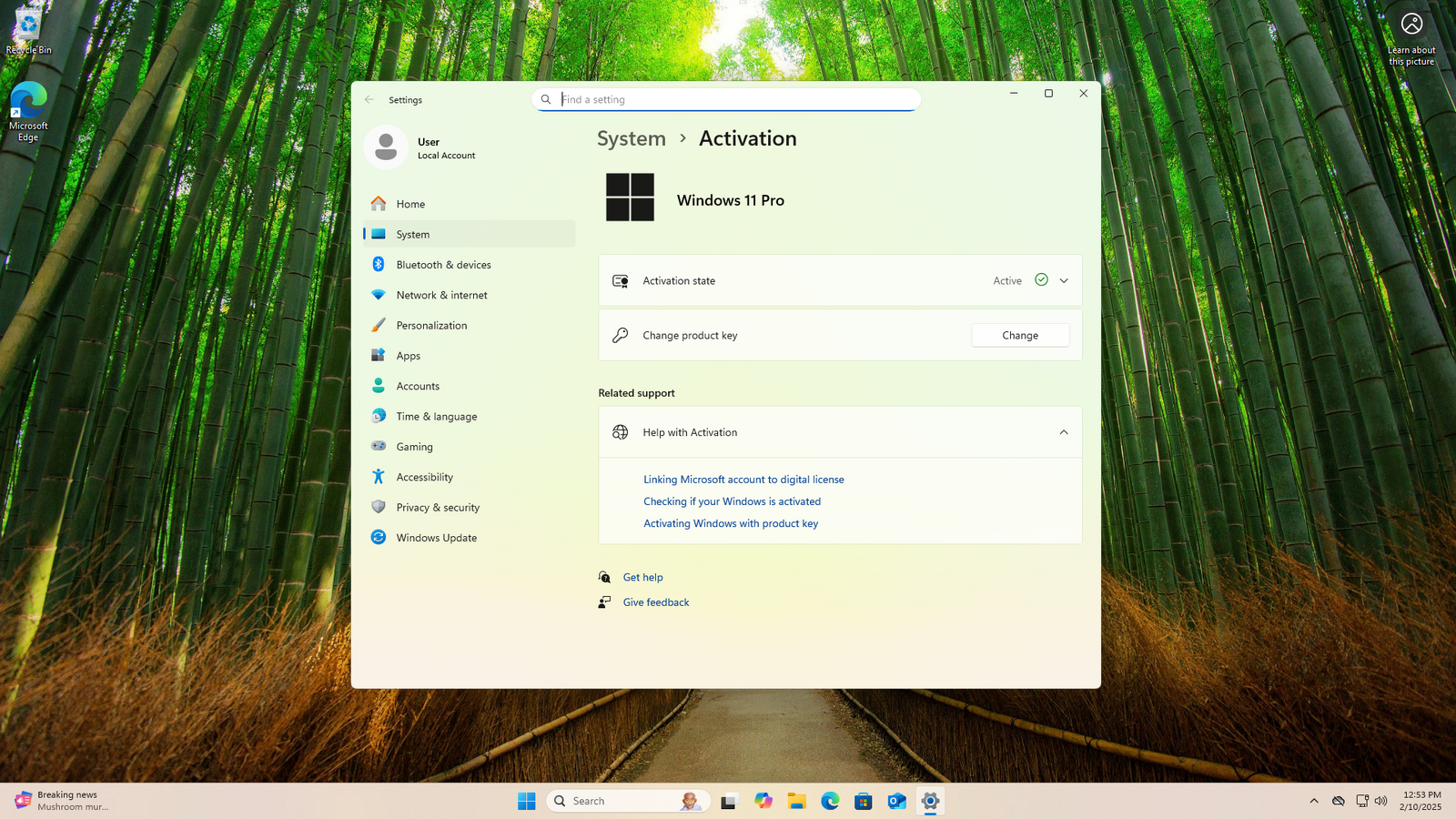Viewport: 1456px width, 819px height.
Task: Click the Windows Update sync icon
Action: point(379,538)
